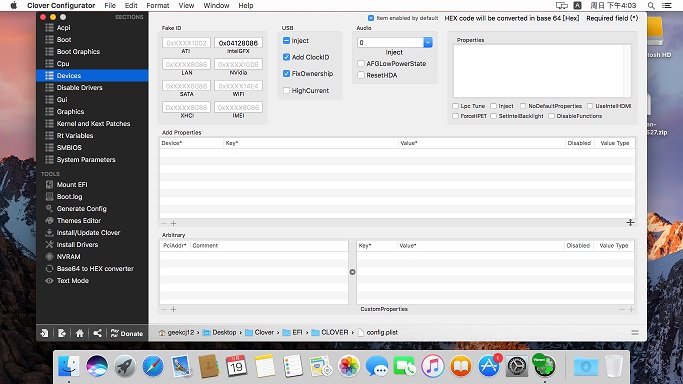This screenshot has height=384, width=683.
Task: Open the Edit menu
Action: (x=131, y=6)
